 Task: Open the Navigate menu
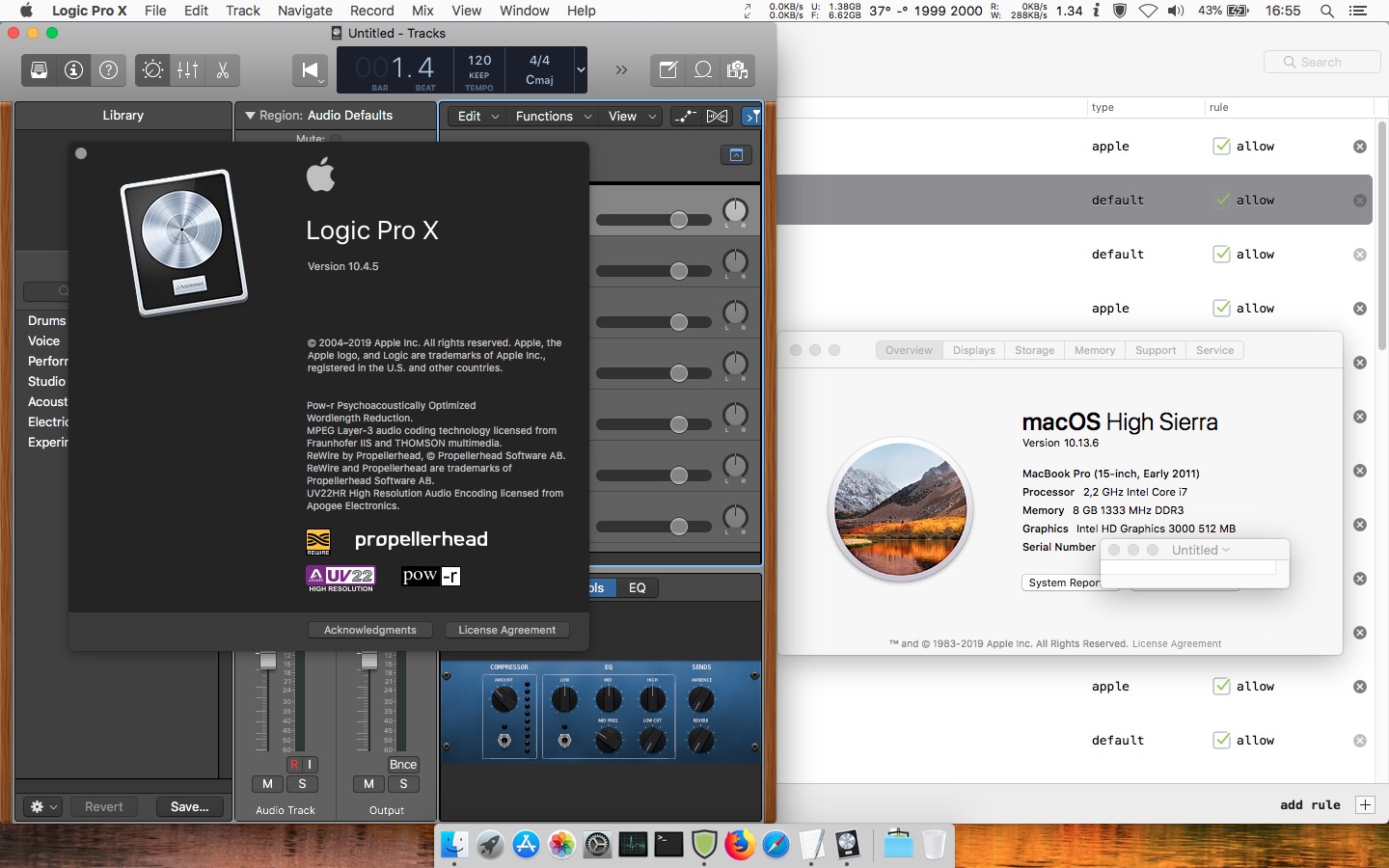tap(305, 11)
